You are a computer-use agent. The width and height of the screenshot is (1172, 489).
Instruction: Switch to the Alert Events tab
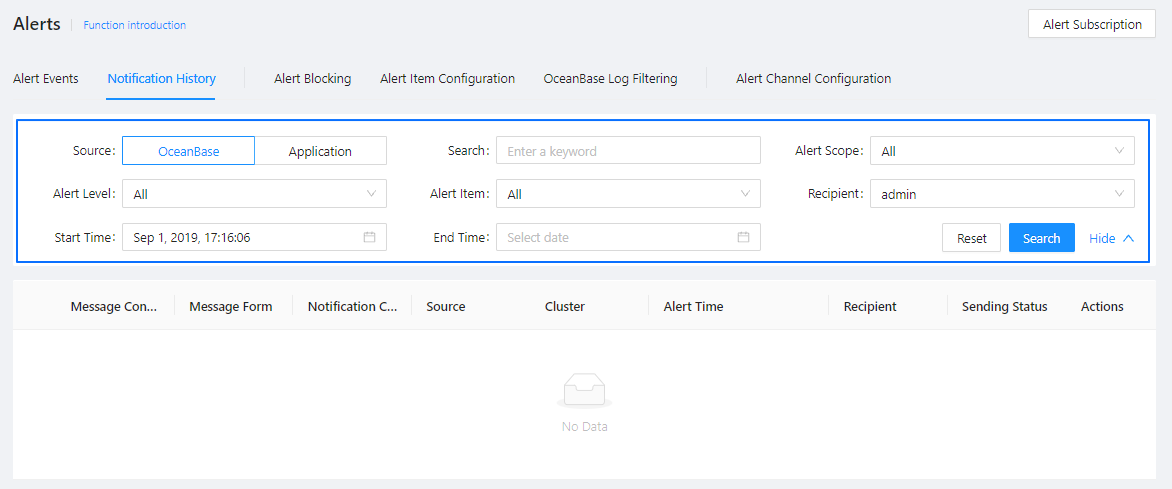(x=46, y=79)
